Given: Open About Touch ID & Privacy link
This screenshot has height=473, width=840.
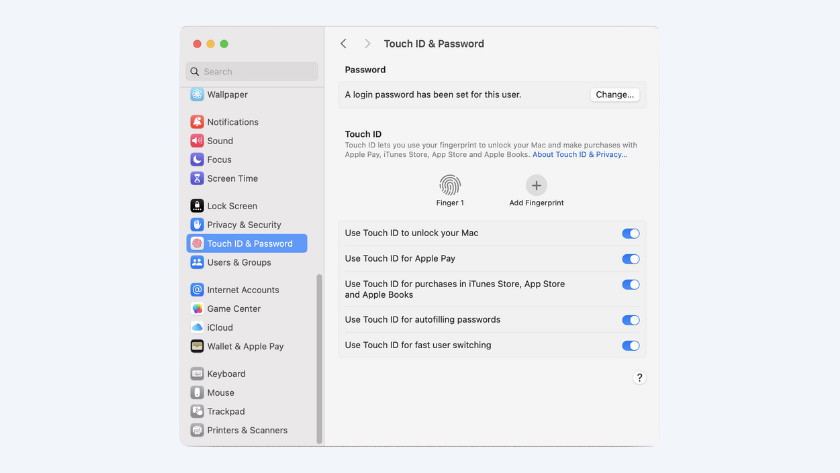Looking at the screenshot, I should (x=580, y=154).
